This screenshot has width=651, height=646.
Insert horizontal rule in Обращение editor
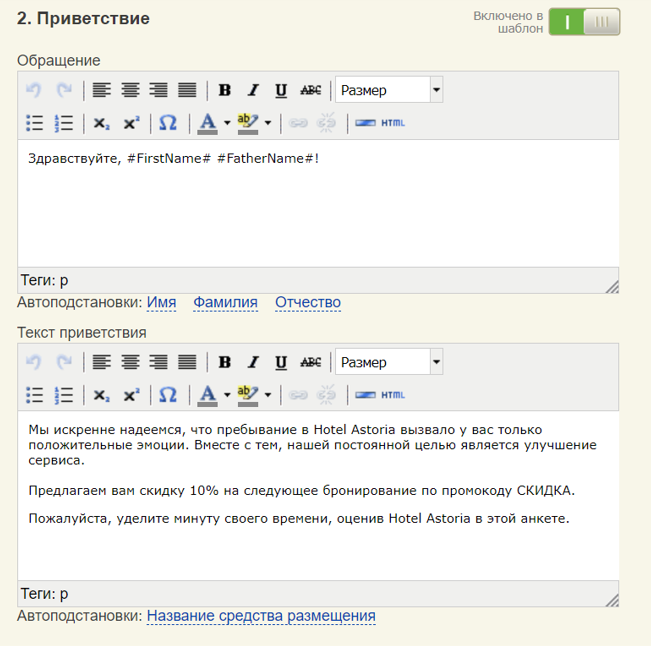point(365,123)
